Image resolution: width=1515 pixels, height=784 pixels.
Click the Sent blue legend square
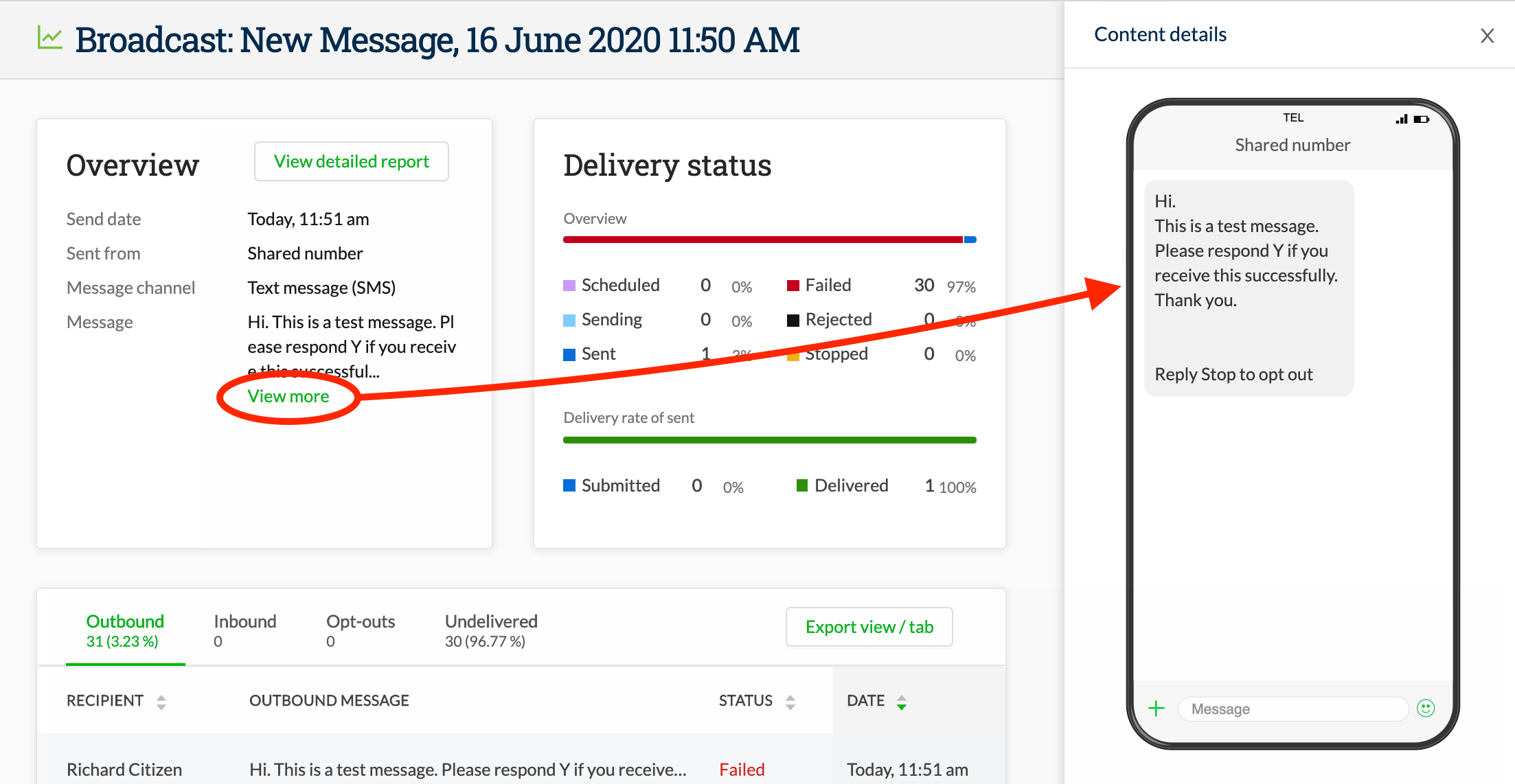[x=569, y=354]
